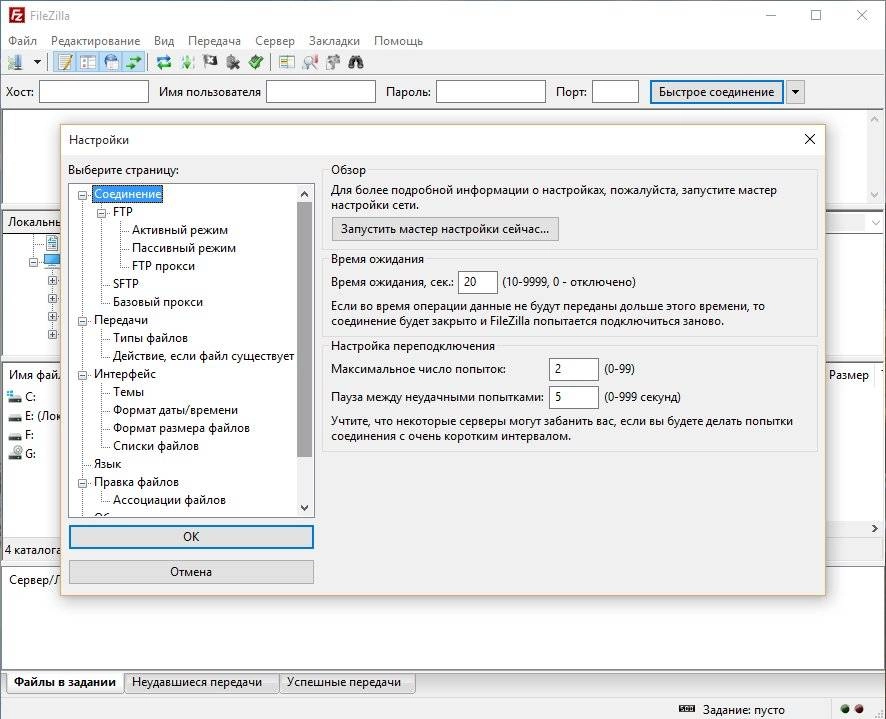Collapse the Интерфейс tree node
Viewport: 886px width, 719px height.
click(x=82, y=375)
